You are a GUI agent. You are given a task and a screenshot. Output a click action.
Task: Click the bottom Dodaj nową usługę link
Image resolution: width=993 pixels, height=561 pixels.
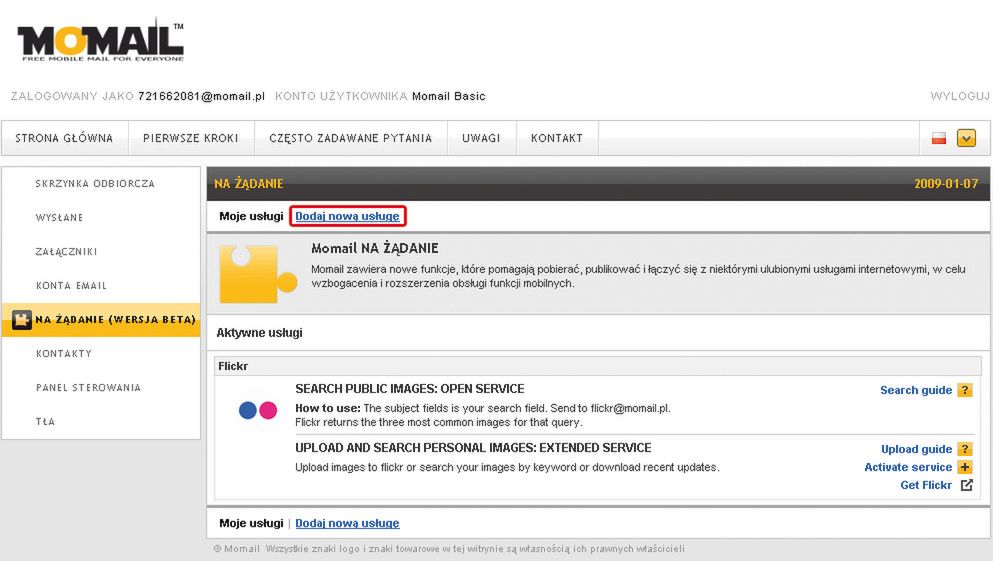pyautogui.click(x=347, y=523)
